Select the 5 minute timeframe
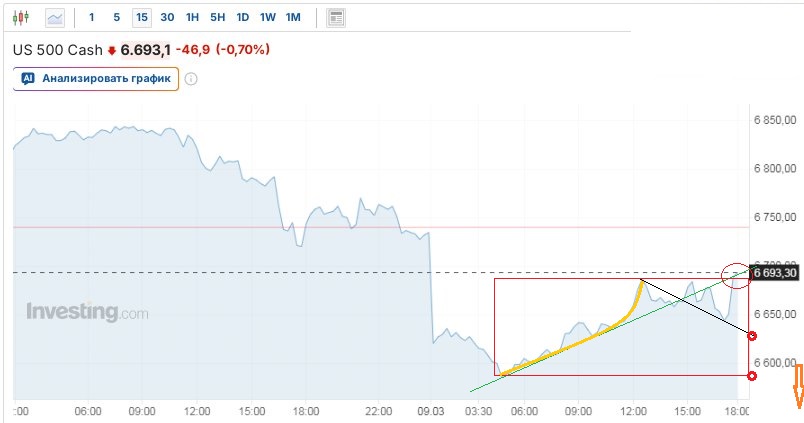 [117, 17]
